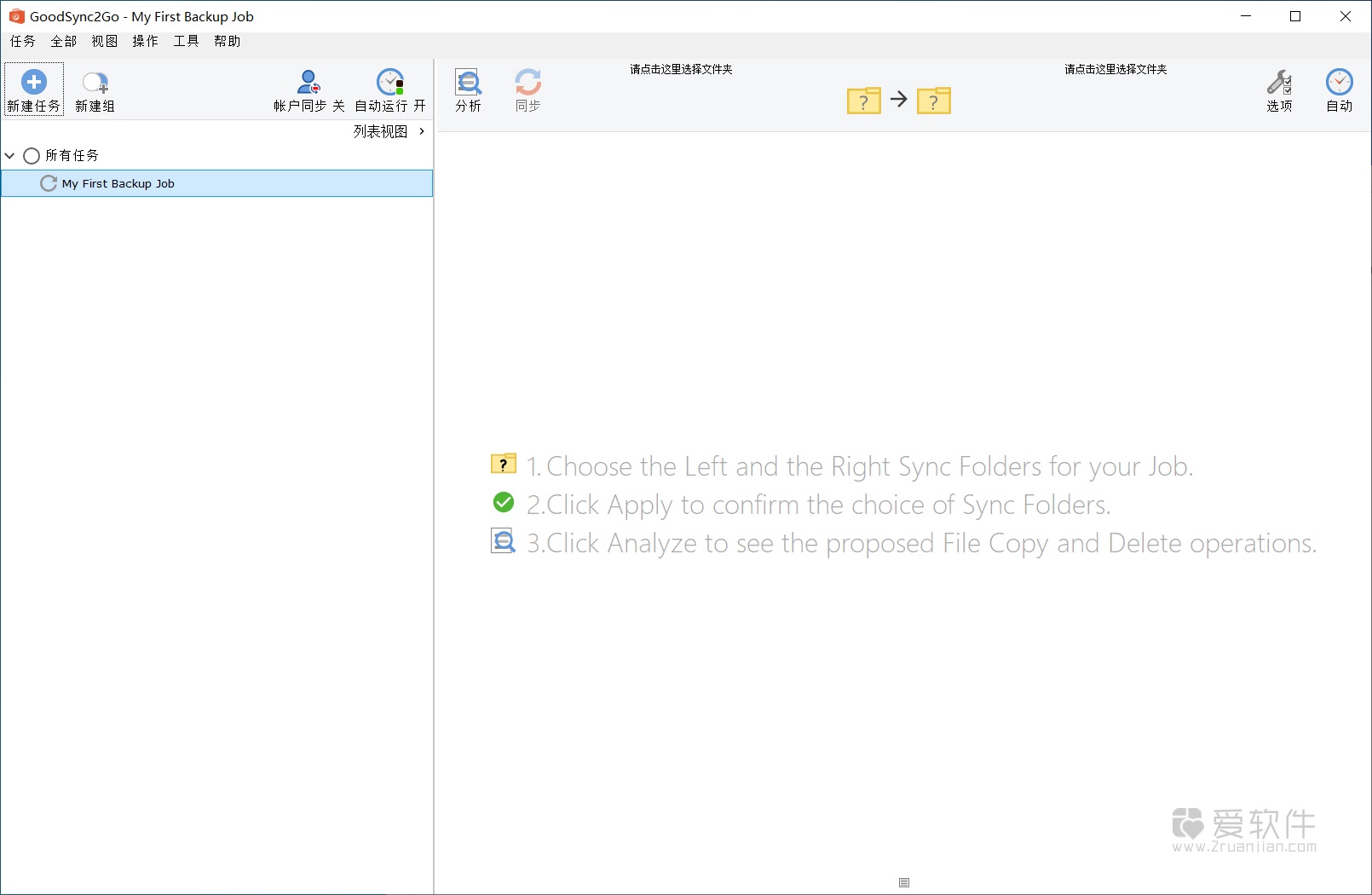This screenshot has width=1372, height=895.
Task: Open the 工具 (Tools) menu
Action: 185,41
